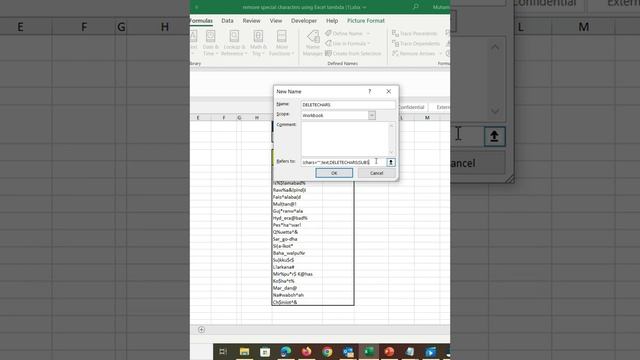Click the help question mark in New Name dialog
The height and width of the screenshot is (360, 640).
pyautogui.click(x=369, y=91)
